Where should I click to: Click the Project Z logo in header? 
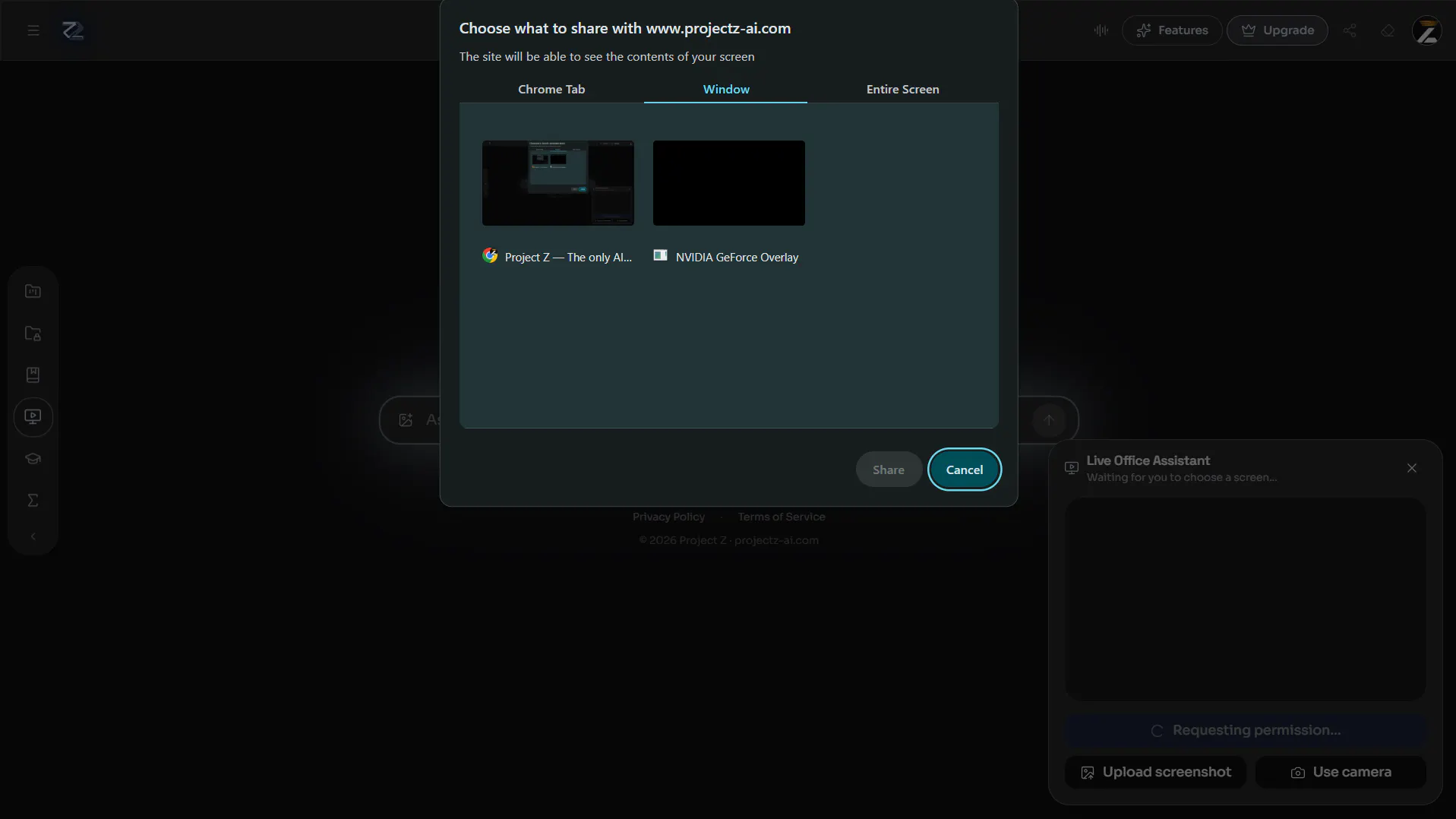(73, 30)
